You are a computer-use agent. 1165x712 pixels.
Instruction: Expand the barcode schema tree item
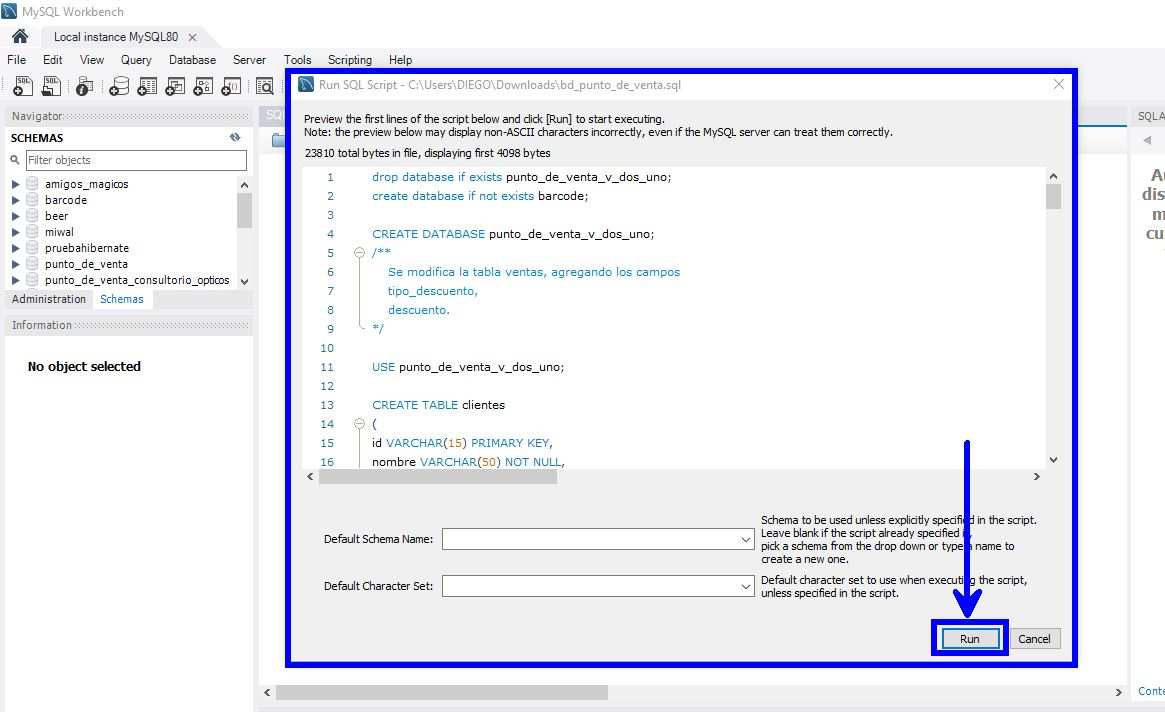(14, 199)
